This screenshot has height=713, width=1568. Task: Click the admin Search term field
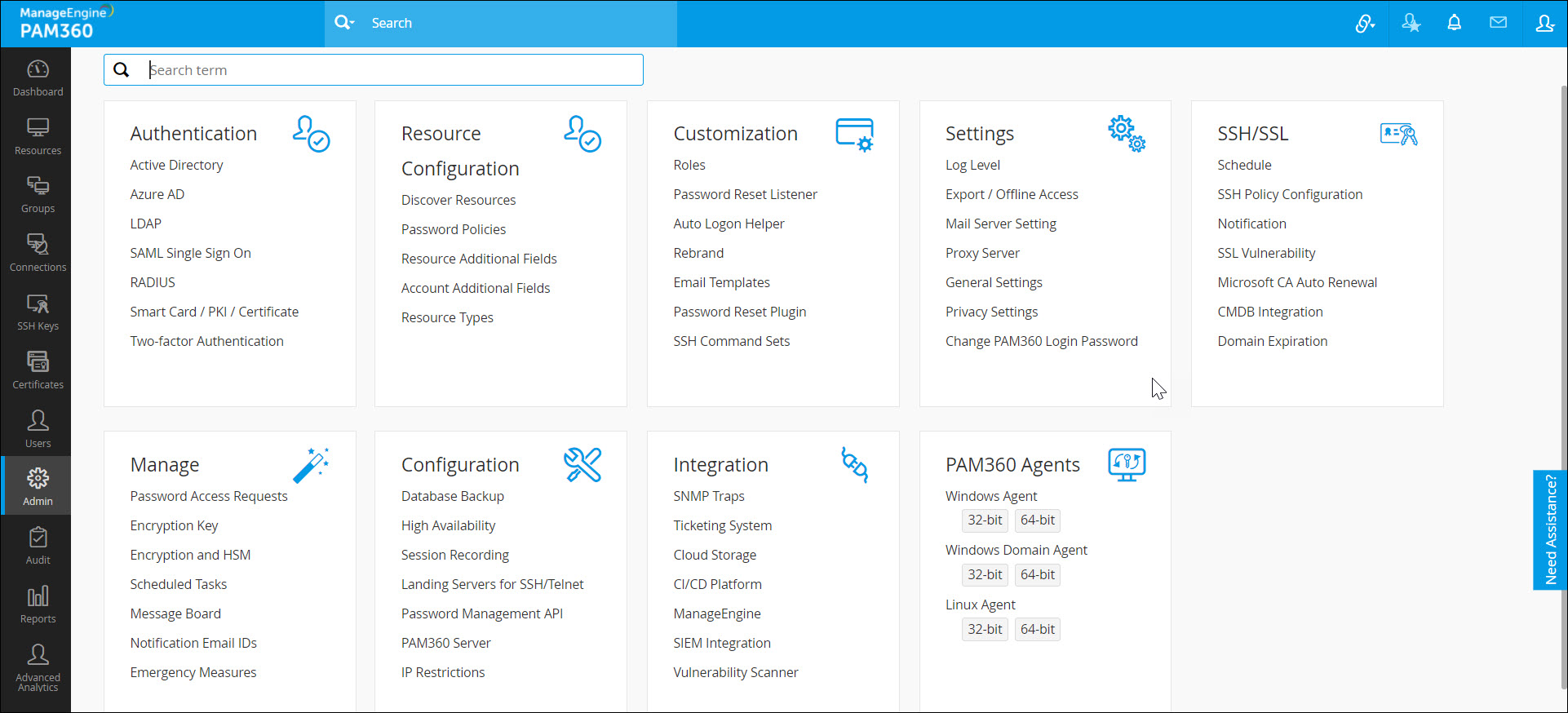[x=392, y=70]
